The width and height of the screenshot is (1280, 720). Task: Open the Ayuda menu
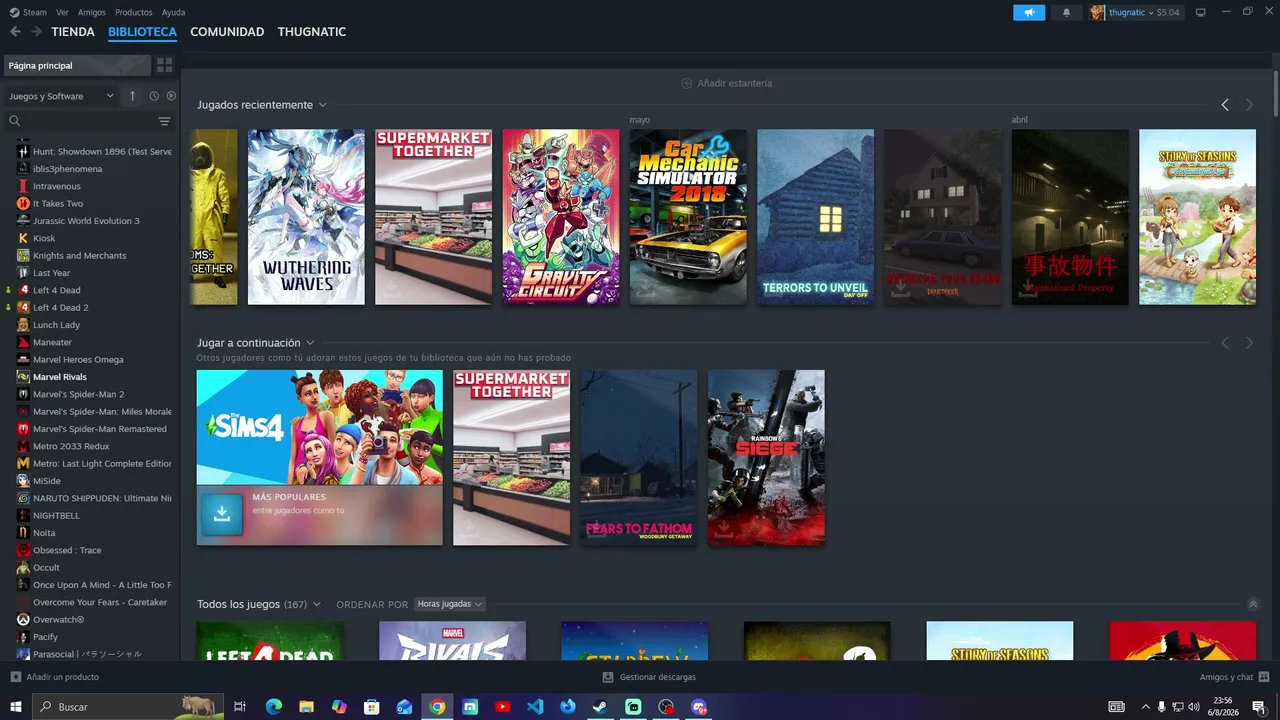pyautogui.click(x=173, y=12)
